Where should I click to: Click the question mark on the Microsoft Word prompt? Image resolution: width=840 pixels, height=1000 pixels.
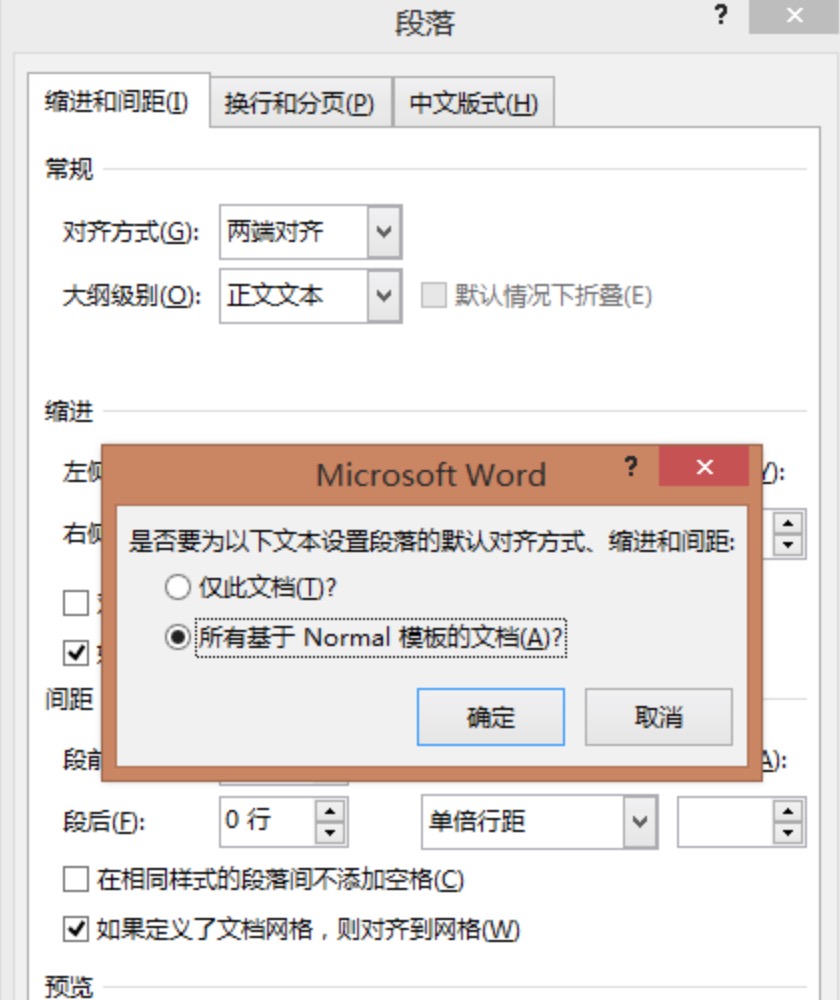click(x=630, y=467)
